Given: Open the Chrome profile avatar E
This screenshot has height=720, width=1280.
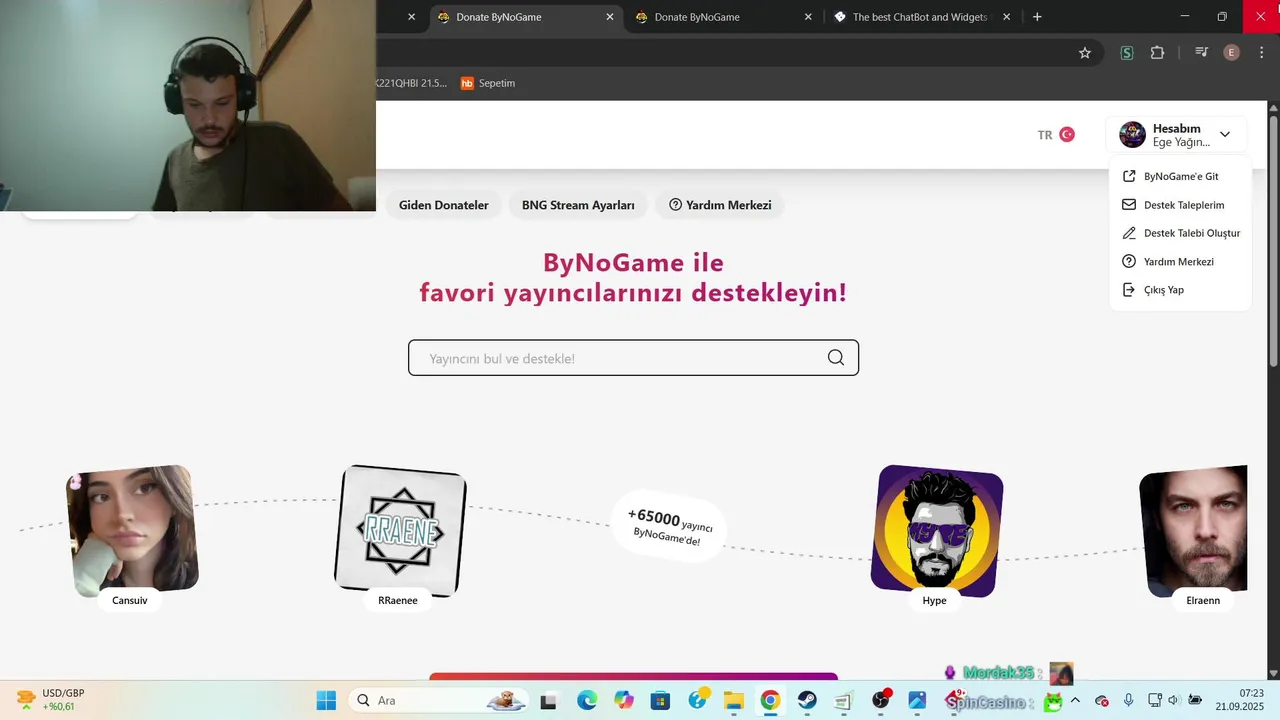Looking at the screenshot, I should point(1232,53).
